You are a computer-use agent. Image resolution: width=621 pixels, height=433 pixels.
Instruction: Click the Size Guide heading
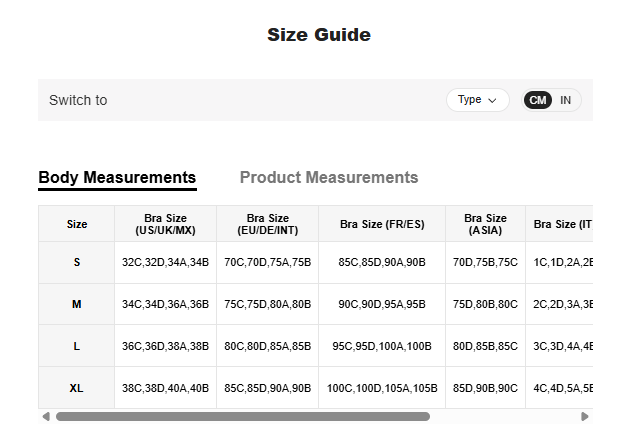click(x=319, y=35)
